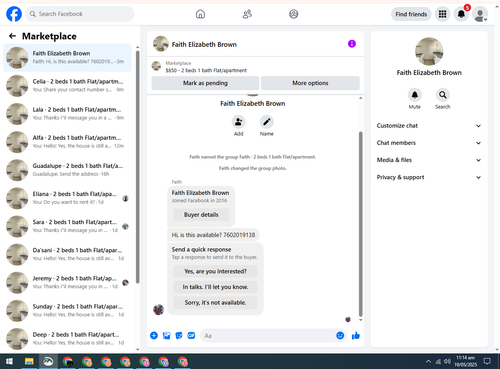Expand the Customize chat section
The height and width of the screenshot is (369, 500).
click(429, 126)
